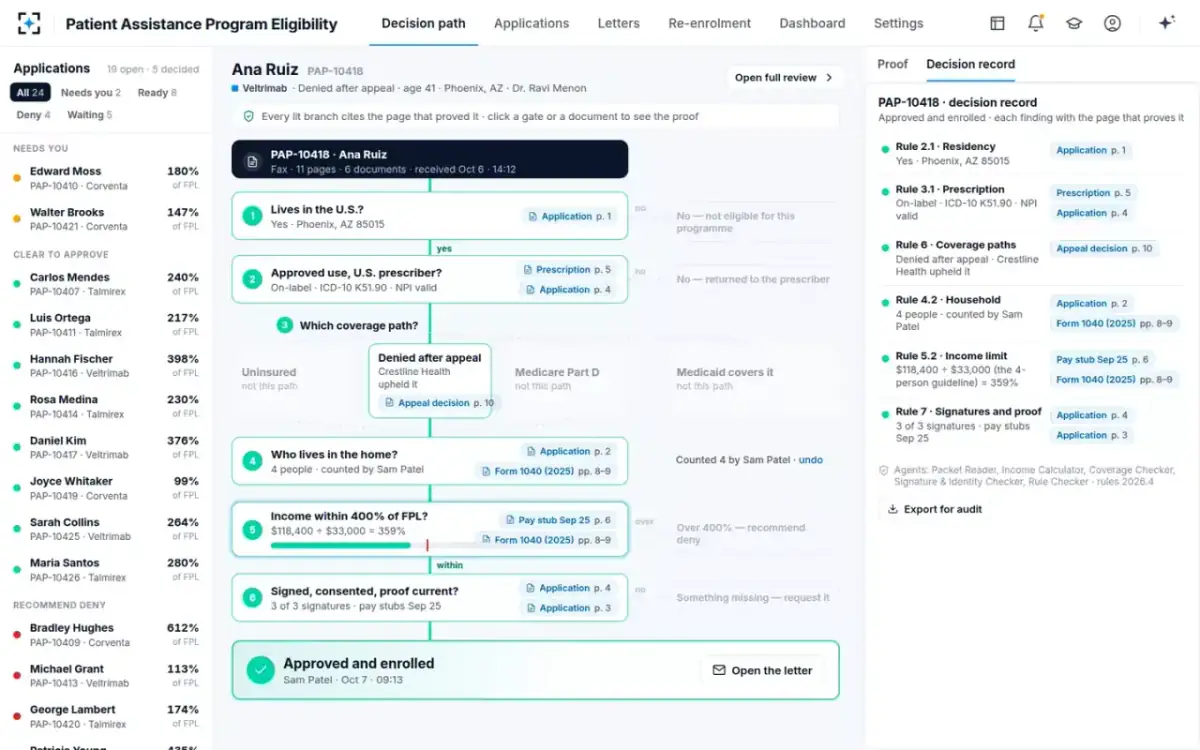Screen dimensions: 1200x750
Task: Open the graduation cap help icon
Action: point(1074,23)
